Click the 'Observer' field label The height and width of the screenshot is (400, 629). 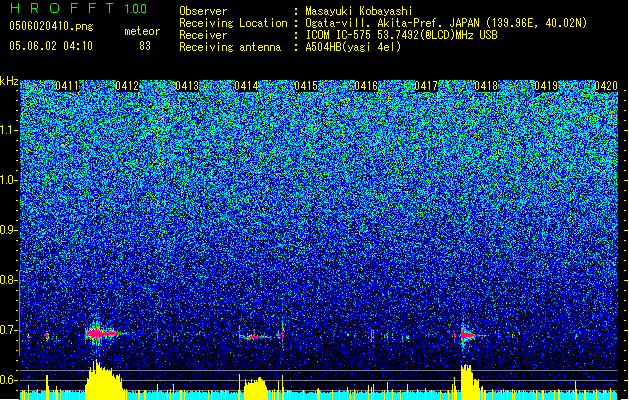click(x=203, y=11)
